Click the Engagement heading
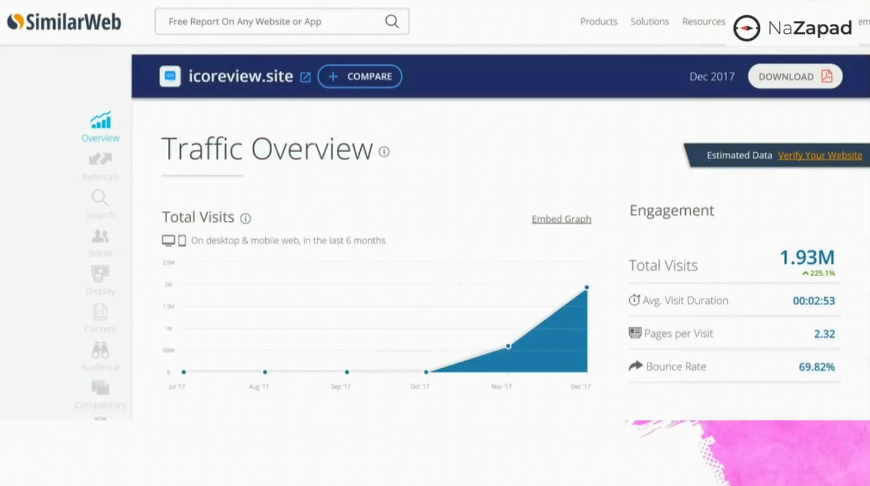Screen dimensions: 870x486 [x=671, y=211]
